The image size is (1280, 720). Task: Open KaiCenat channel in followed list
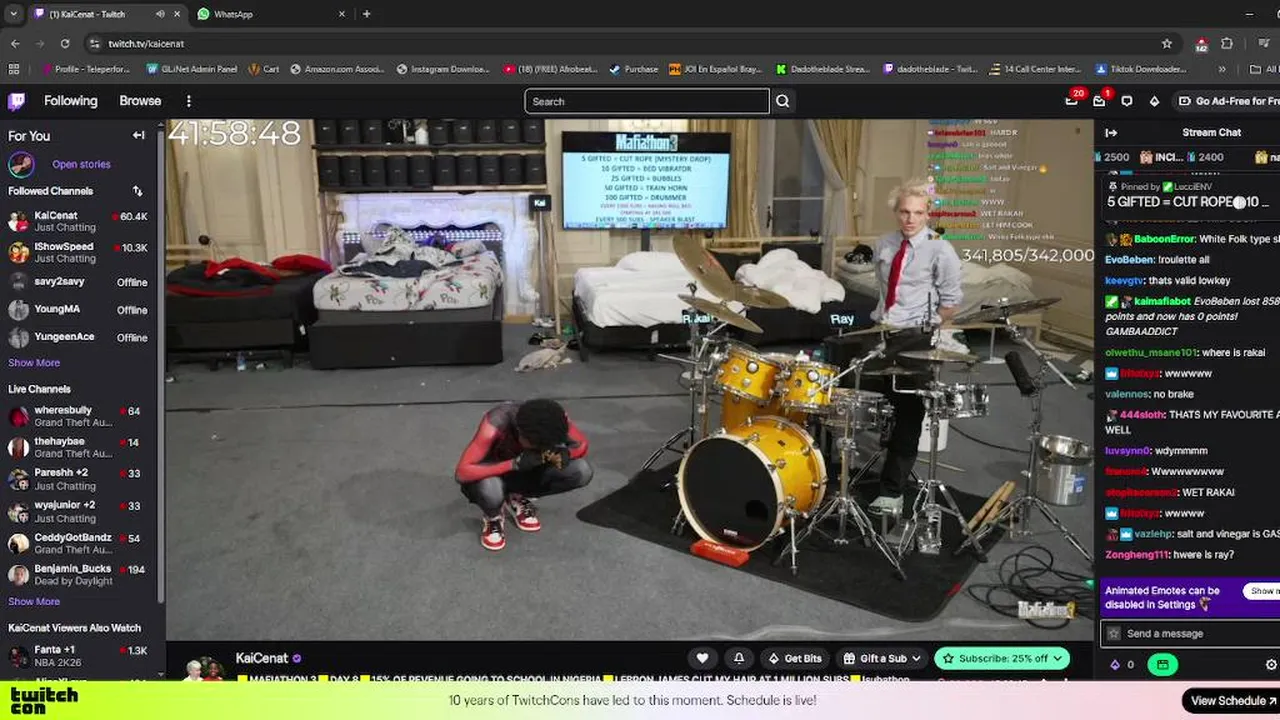tap(78, 221)
